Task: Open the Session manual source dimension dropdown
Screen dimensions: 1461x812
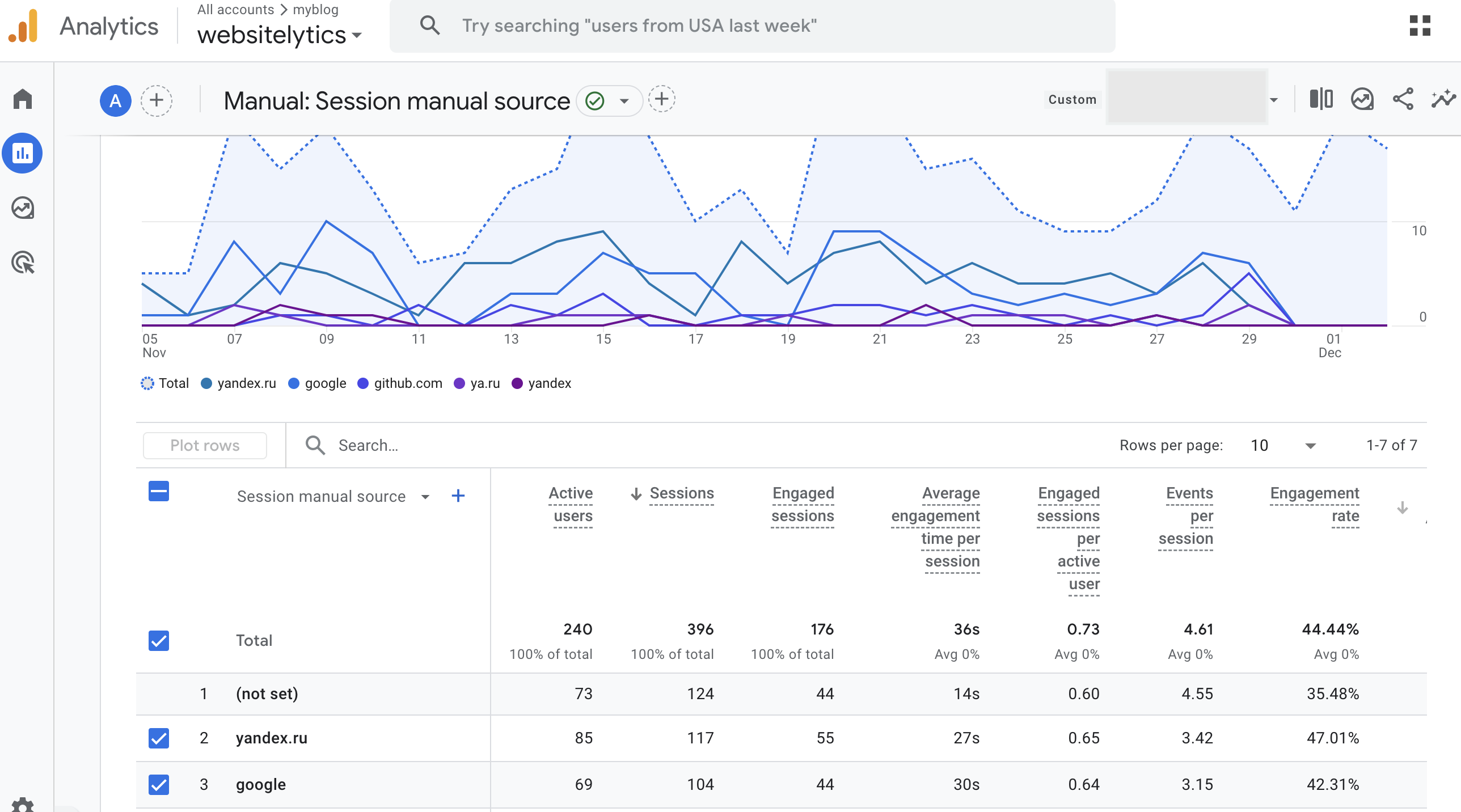Action: pyautogui.click(x=425, y=497)
